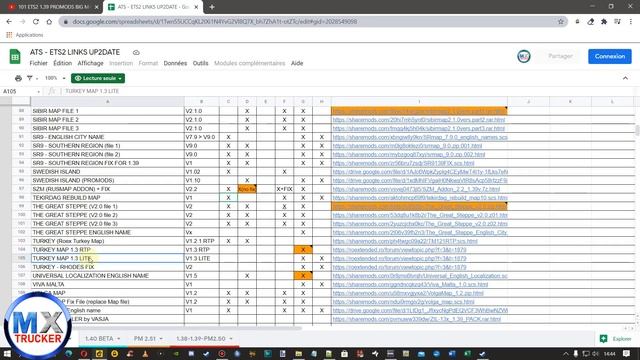Open Windows Start menu

[7, 354]
